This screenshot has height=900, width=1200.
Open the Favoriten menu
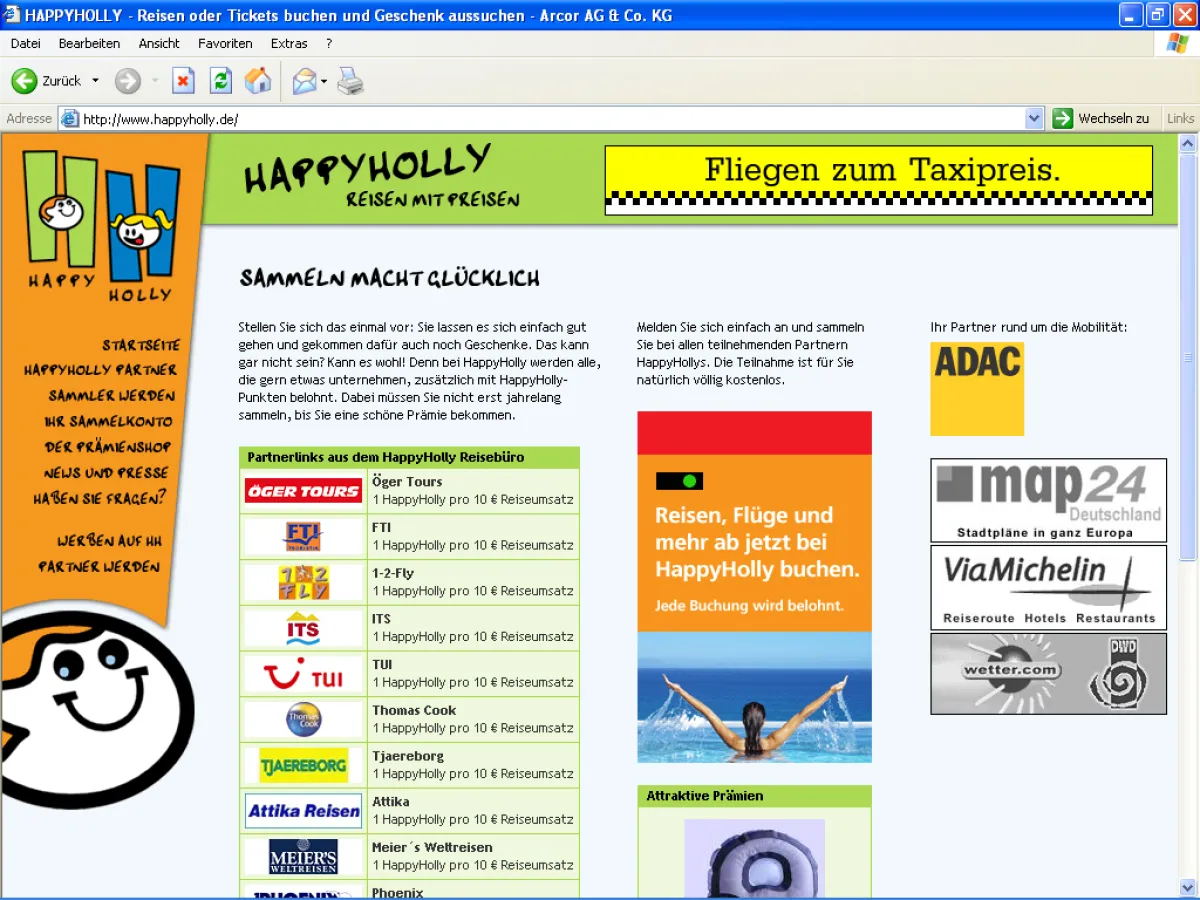[225, 43]
